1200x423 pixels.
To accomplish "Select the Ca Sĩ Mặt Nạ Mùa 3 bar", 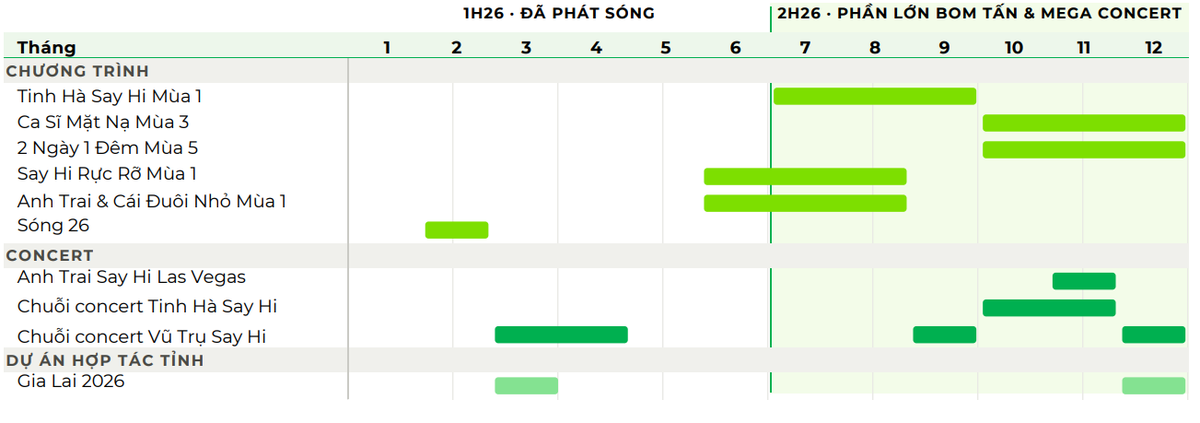I will (1084, 123).
